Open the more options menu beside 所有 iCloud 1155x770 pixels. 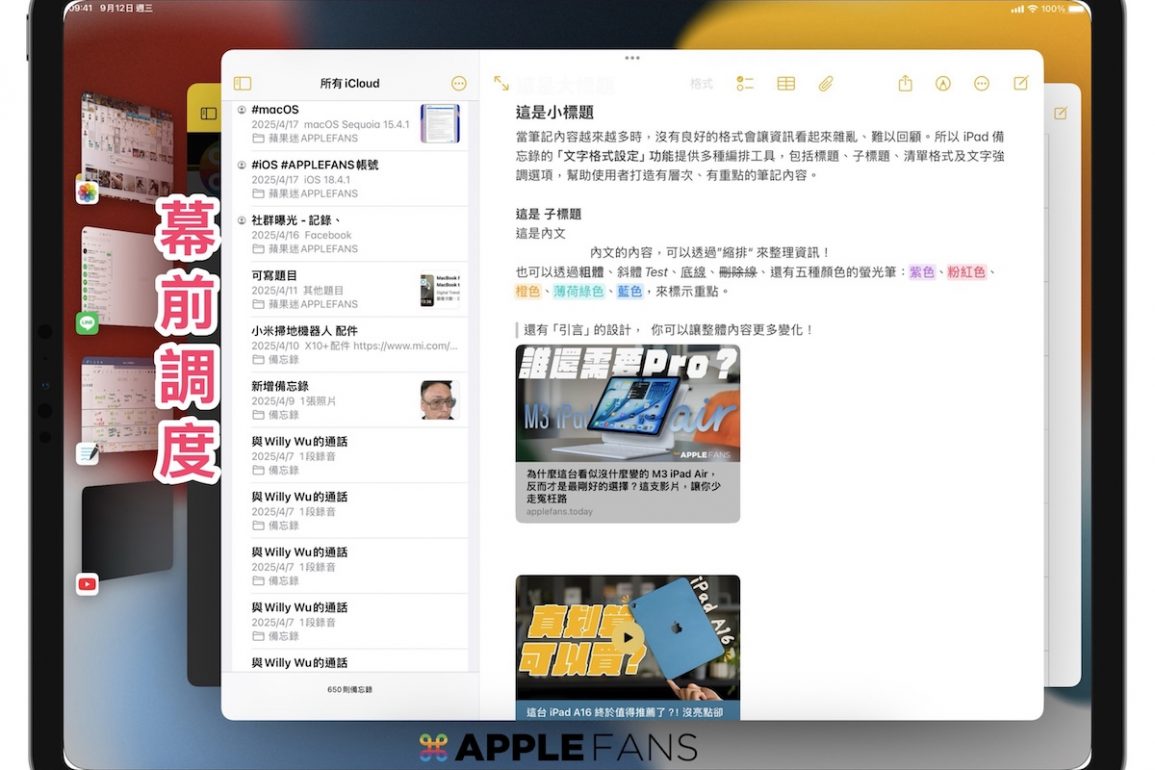click(459, 84)
